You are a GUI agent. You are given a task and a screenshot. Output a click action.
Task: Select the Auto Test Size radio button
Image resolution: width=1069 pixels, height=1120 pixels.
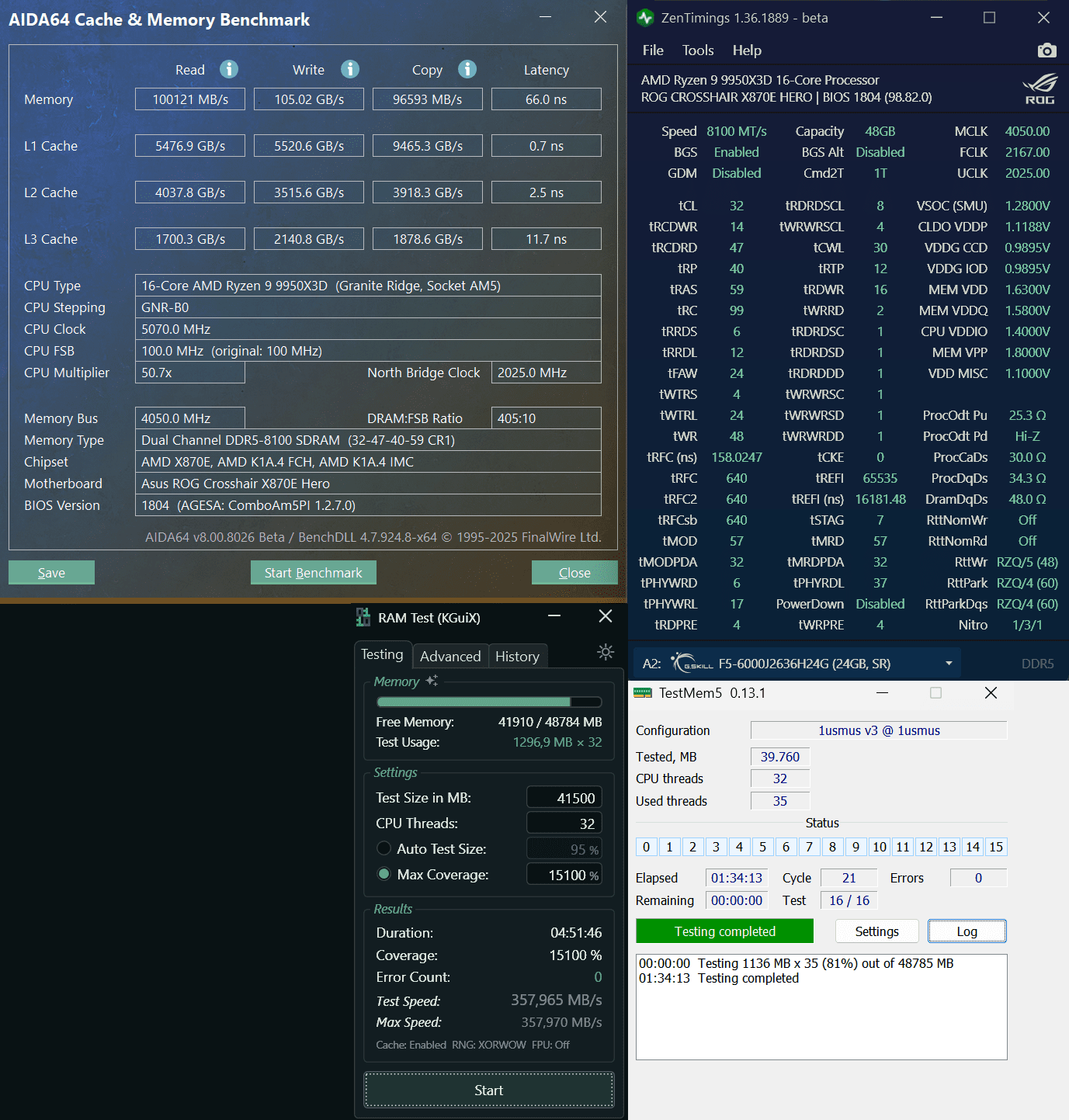pos(384,848)
